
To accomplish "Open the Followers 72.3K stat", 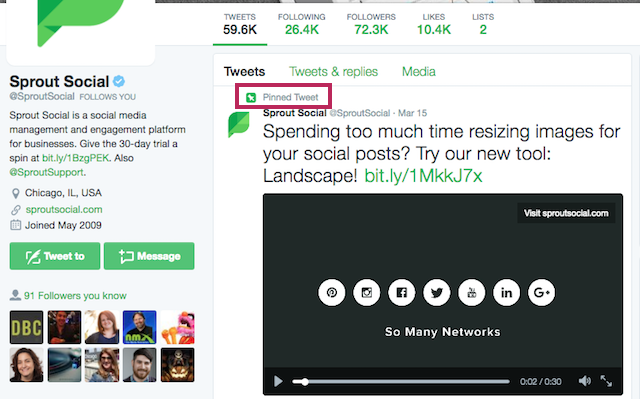I will (x=371, y=24).
